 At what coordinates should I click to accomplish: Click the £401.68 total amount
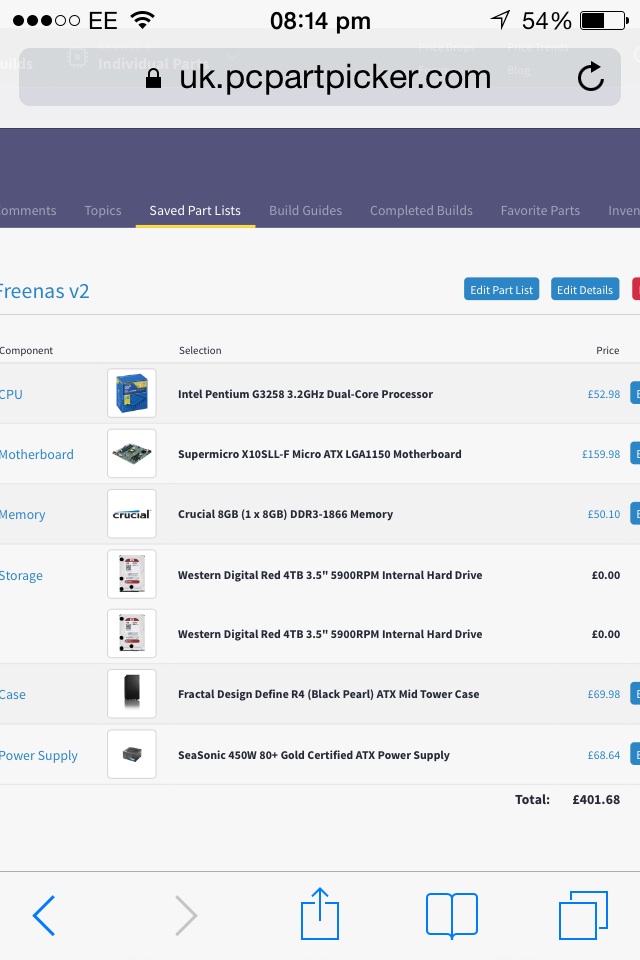pyautogui.click(x=596, y=800)
